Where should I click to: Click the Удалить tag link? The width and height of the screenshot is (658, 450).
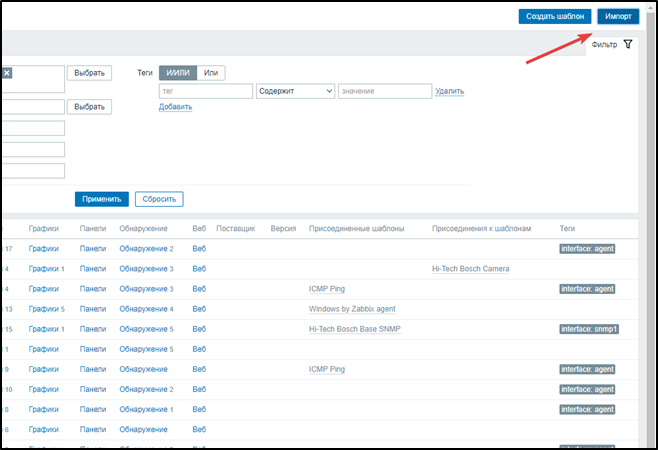coord(449,91)
